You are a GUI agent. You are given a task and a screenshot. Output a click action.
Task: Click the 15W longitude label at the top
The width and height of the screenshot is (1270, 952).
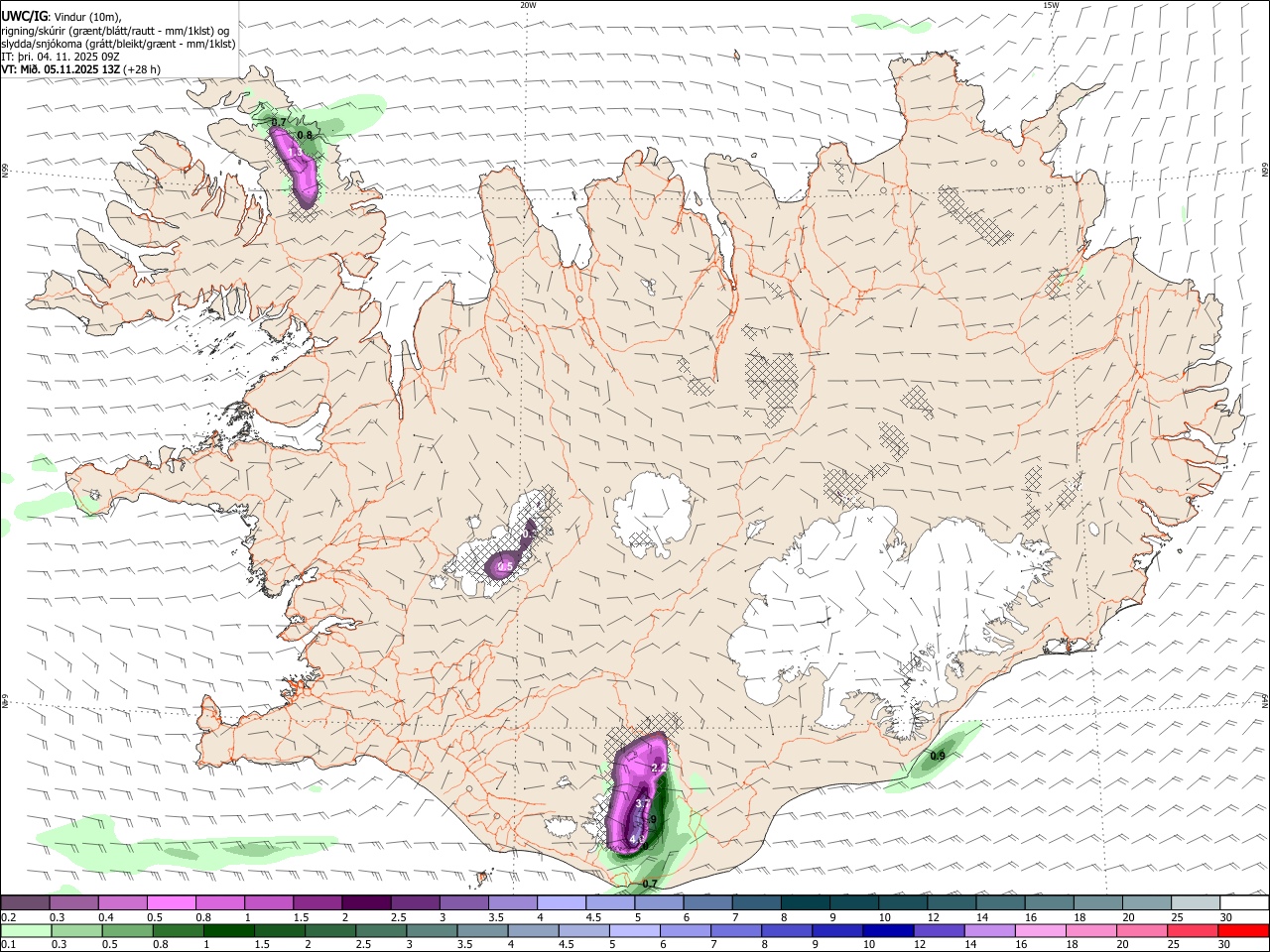tap(1051, 5)
